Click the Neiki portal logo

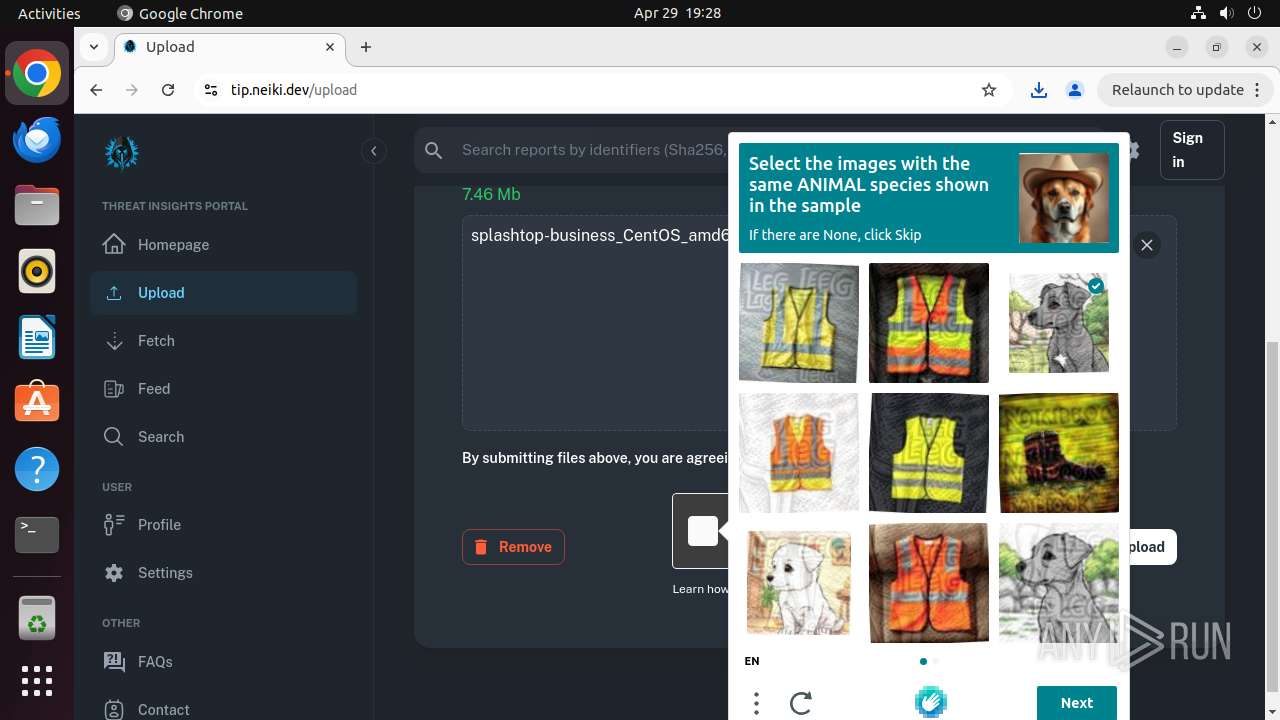(122, 152)
